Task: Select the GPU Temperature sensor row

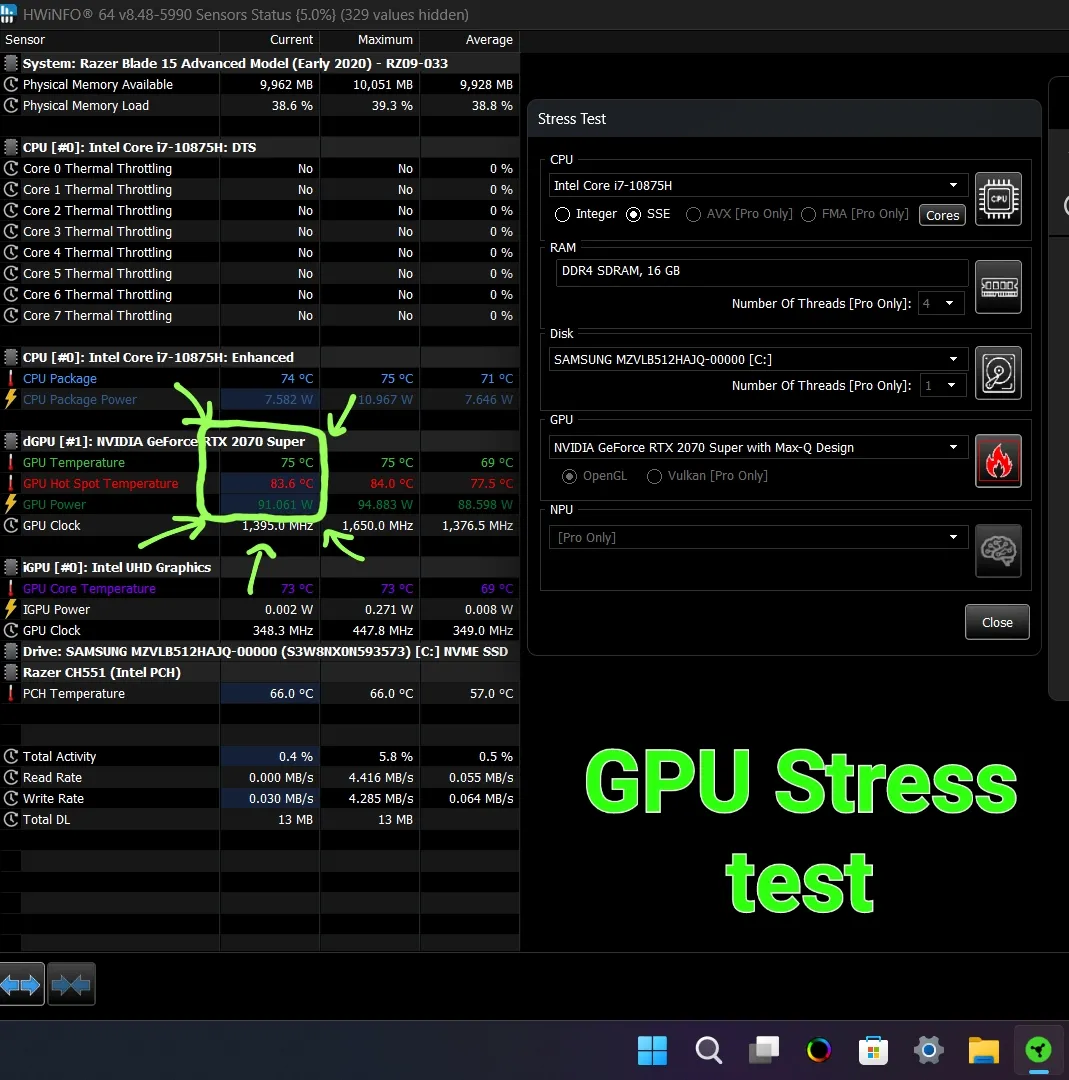Action: point(260,462)
